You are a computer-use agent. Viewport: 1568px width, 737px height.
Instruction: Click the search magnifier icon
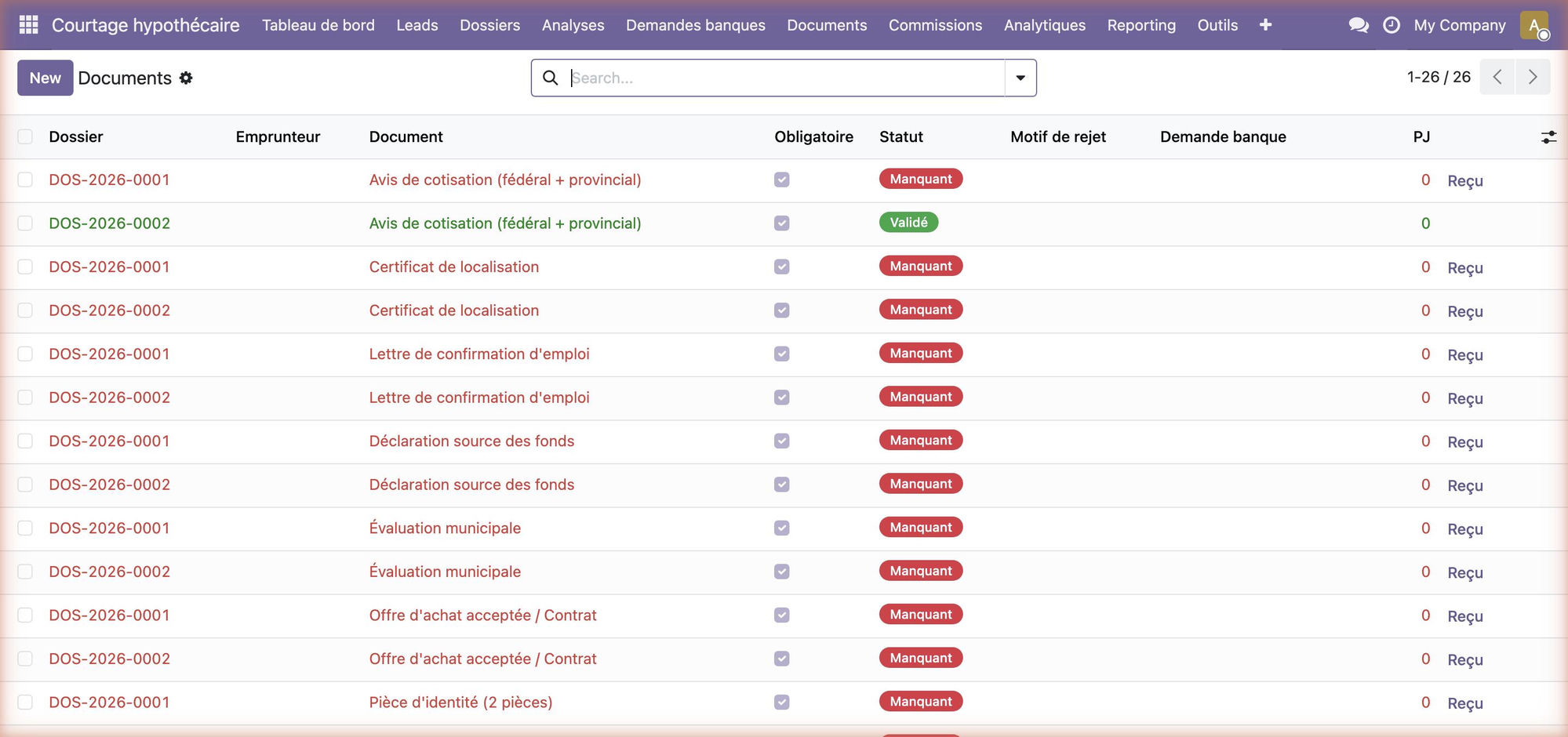click(x=551, y=78)
